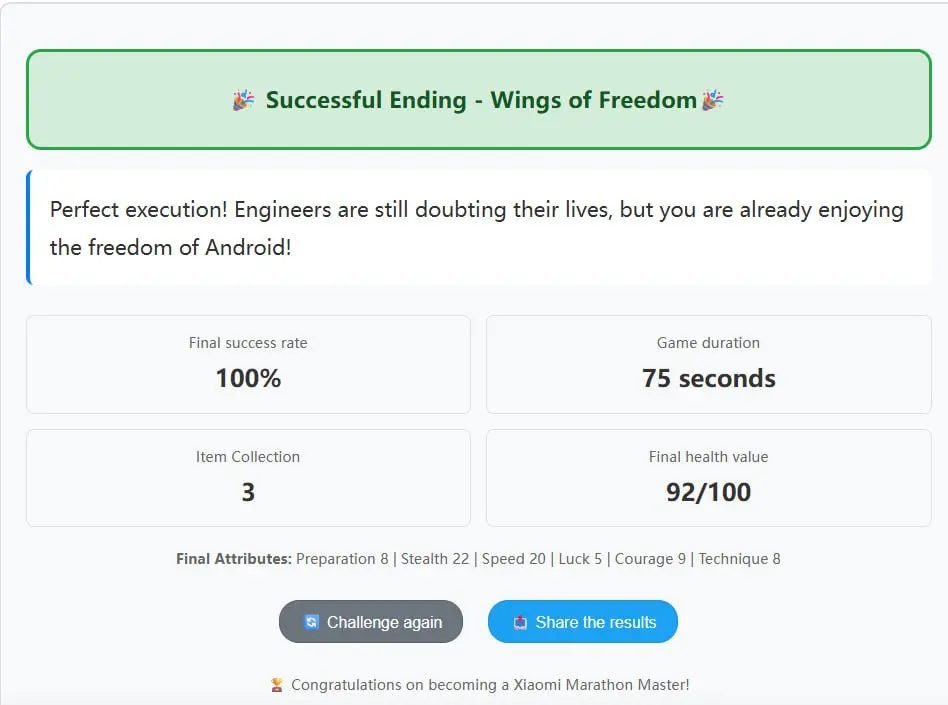Click the left party popper icon
The image size is (948, 705).
coord(243,100)
